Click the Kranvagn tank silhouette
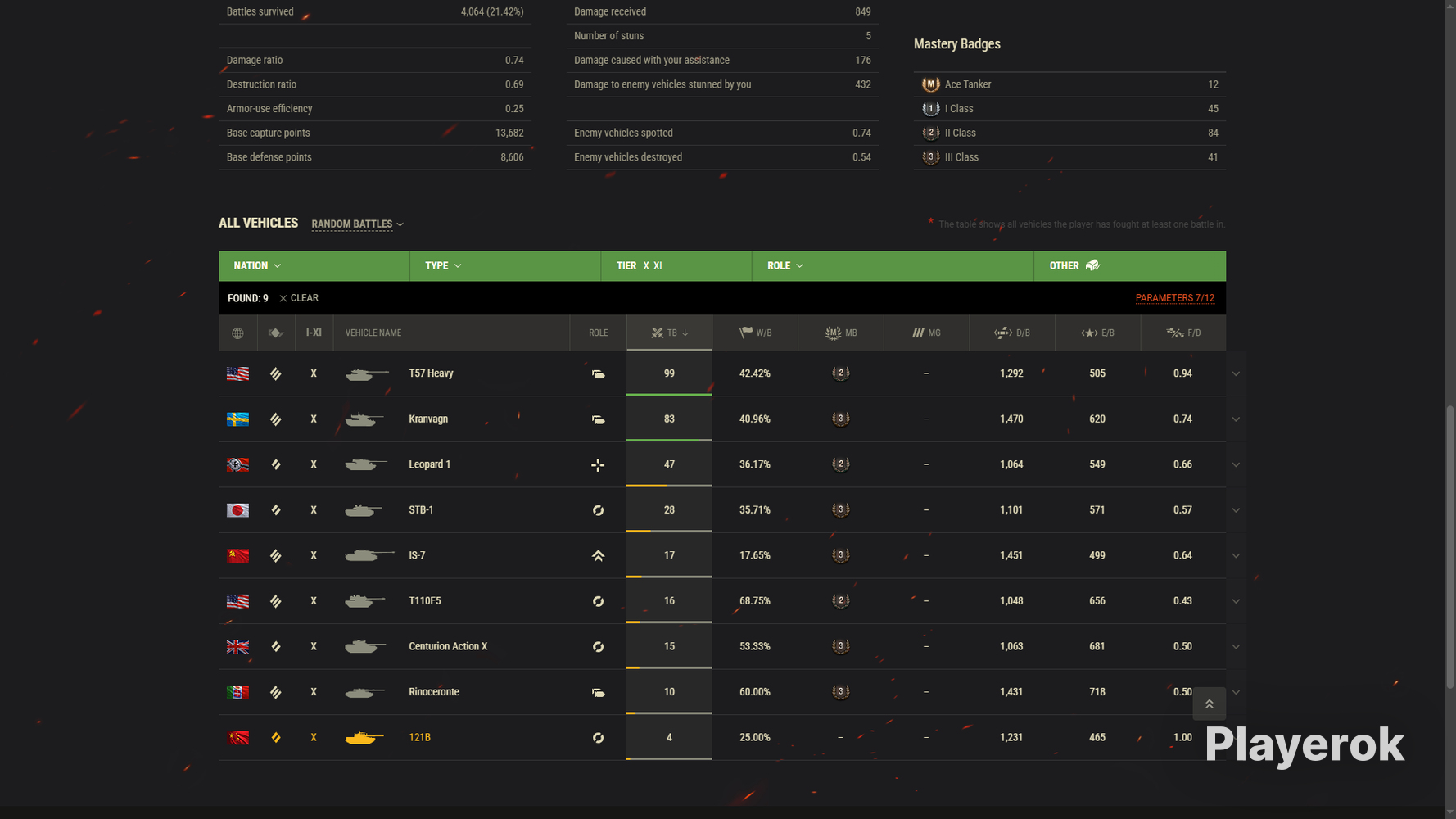 point(364,419)
